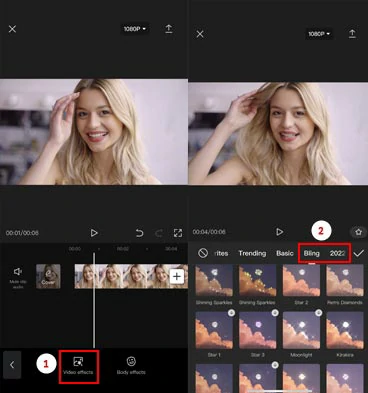This screenshot has height=393, width=368.
Task: Open Body effects in the bottom toolbar
Action: (131, 366)
